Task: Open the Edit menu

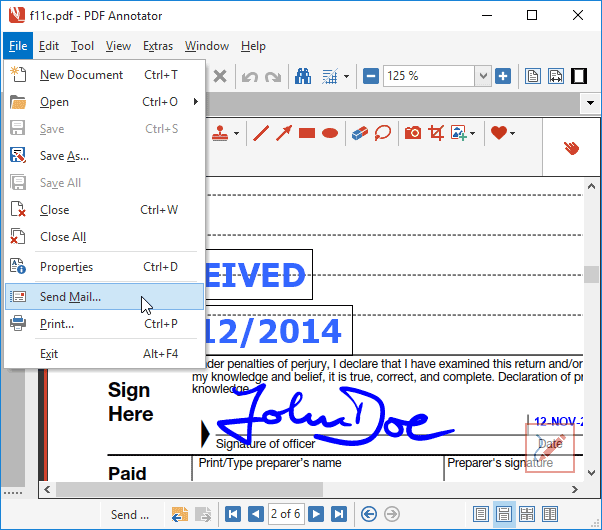Action: [49, 46]
